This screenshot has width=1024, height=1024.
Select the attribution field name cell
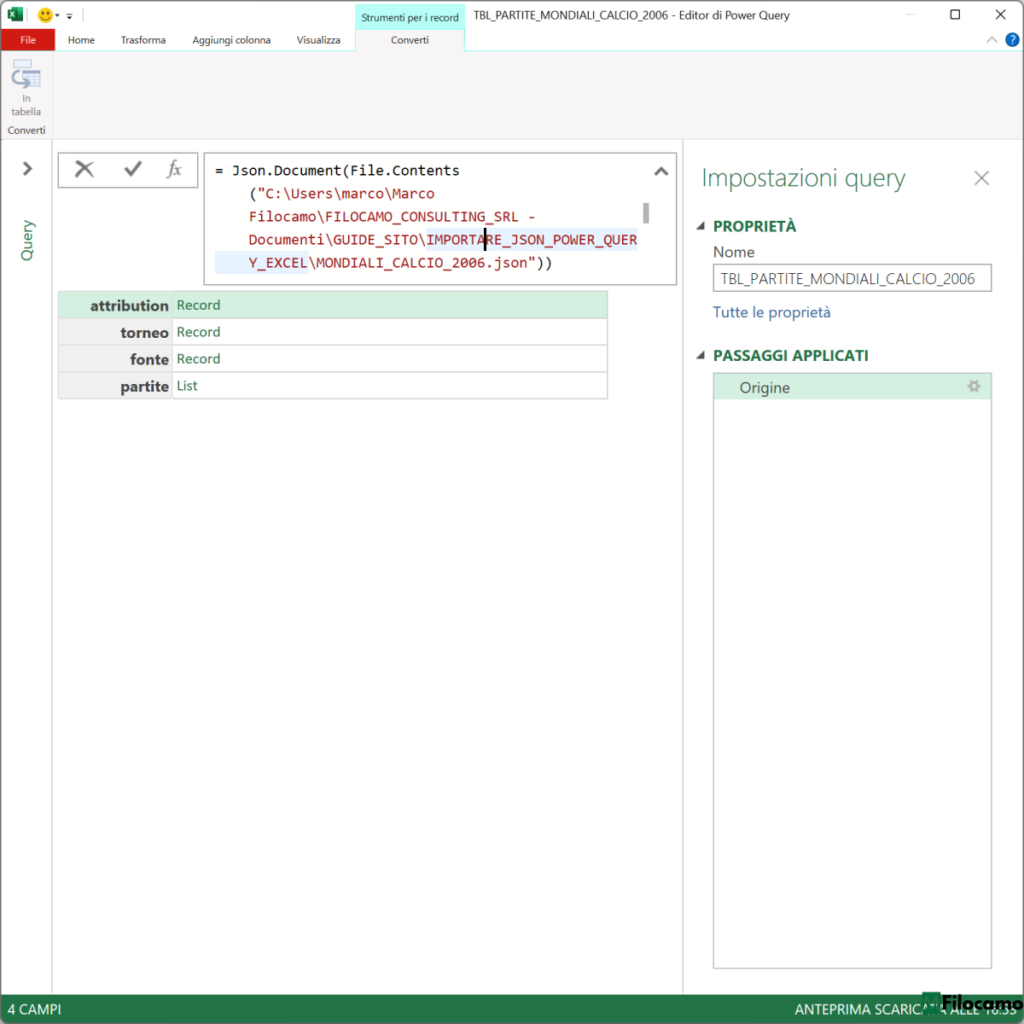(116, 305)
